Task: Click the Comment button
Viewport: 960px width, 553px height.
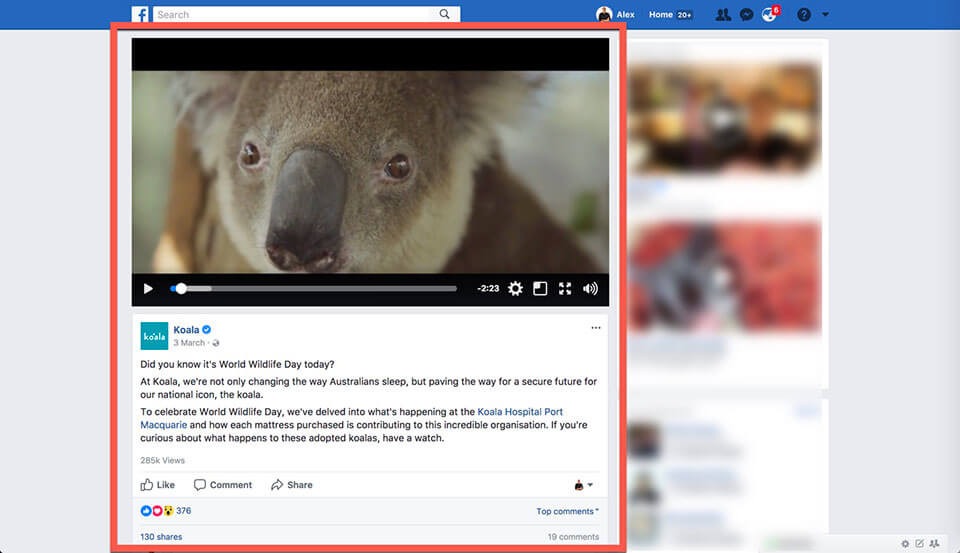Action: (x=223, y=484)
